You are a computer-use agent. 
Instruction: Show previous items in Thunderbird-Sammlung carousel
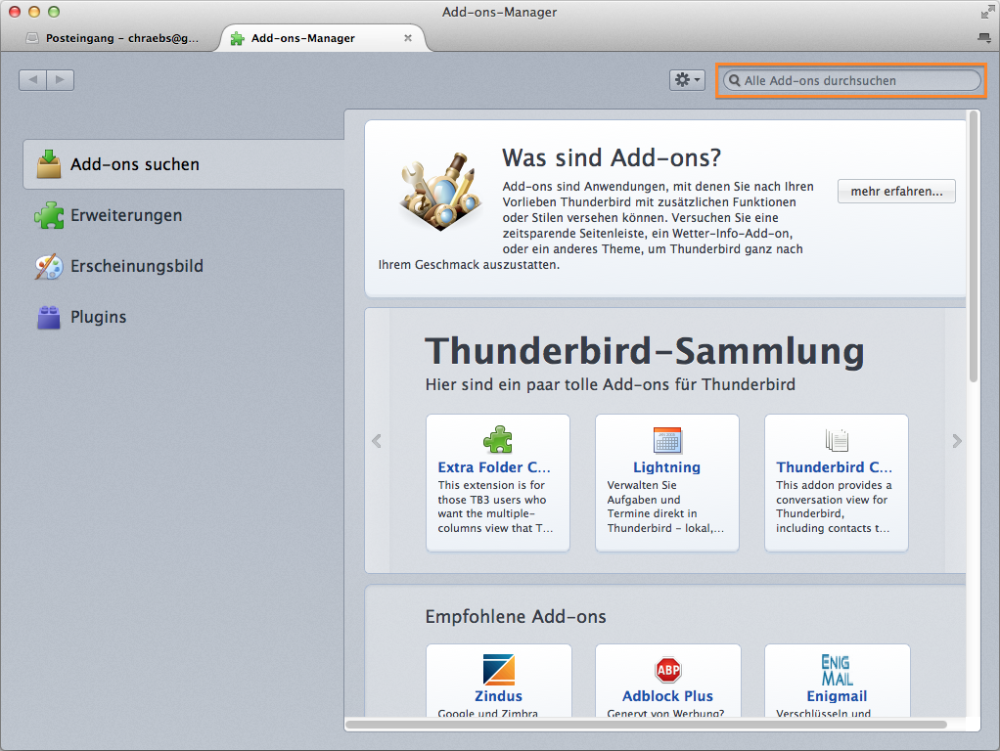click(x=377, y=441)
